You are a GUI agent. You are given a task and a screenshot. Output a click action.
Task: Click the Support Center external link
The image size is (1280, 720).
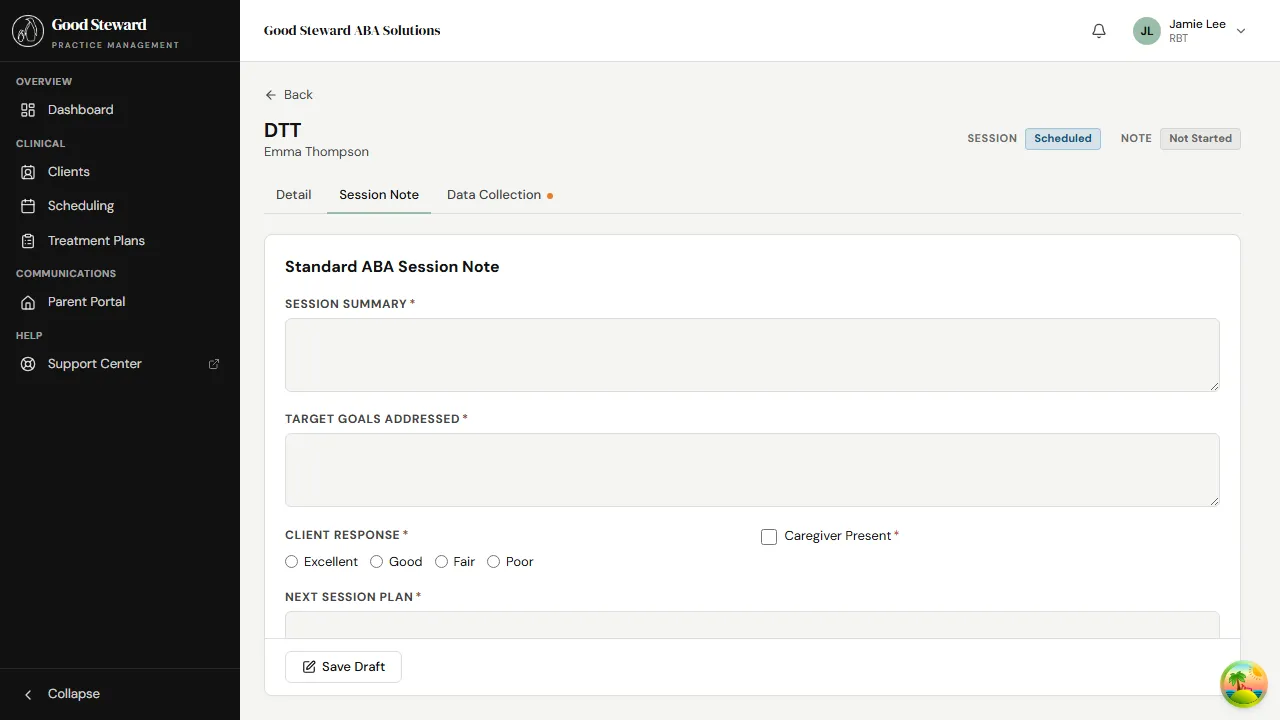pos(213,363)
